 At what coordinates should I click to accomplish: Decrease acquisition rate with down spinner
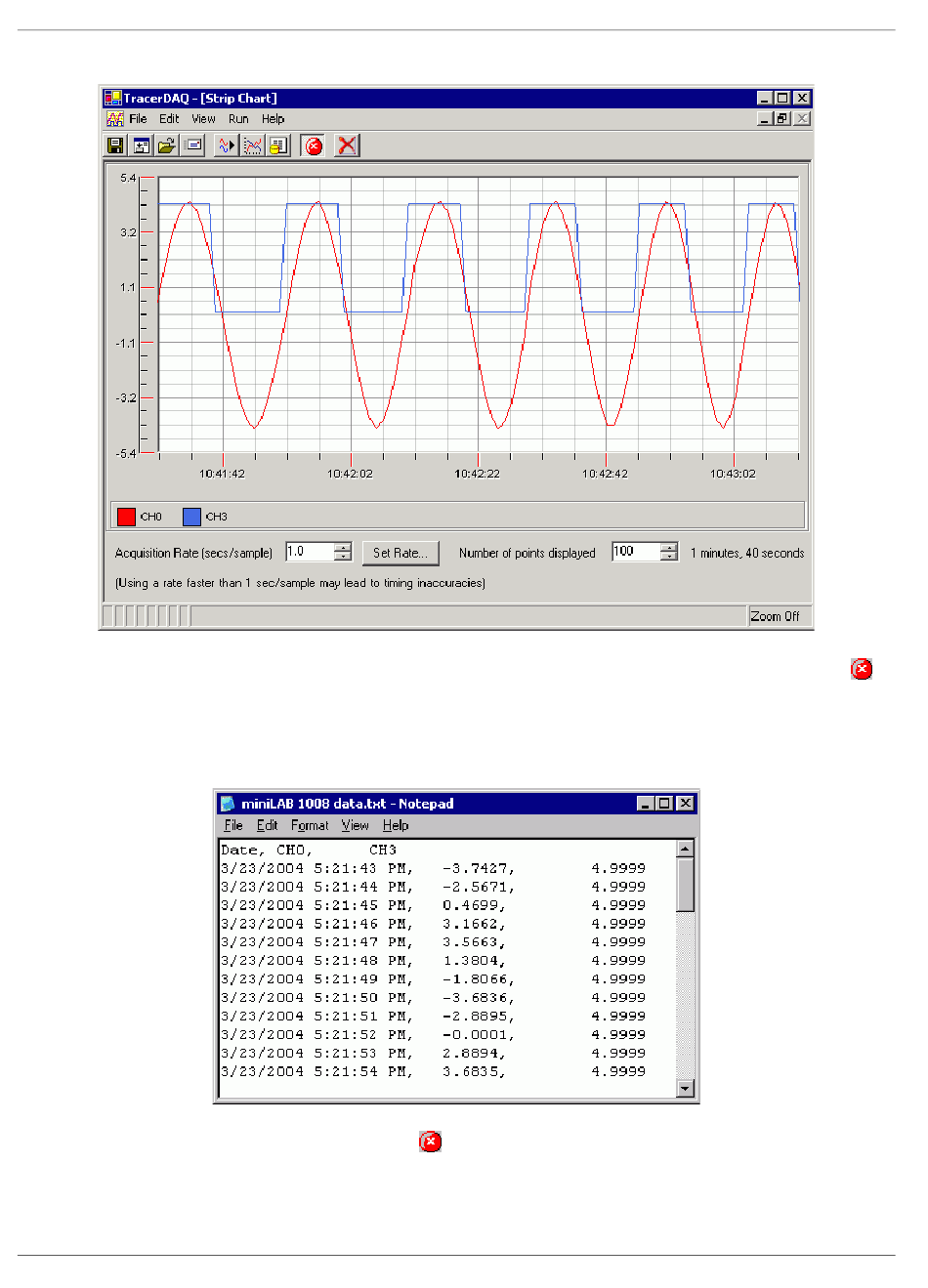tap(343, 557)
